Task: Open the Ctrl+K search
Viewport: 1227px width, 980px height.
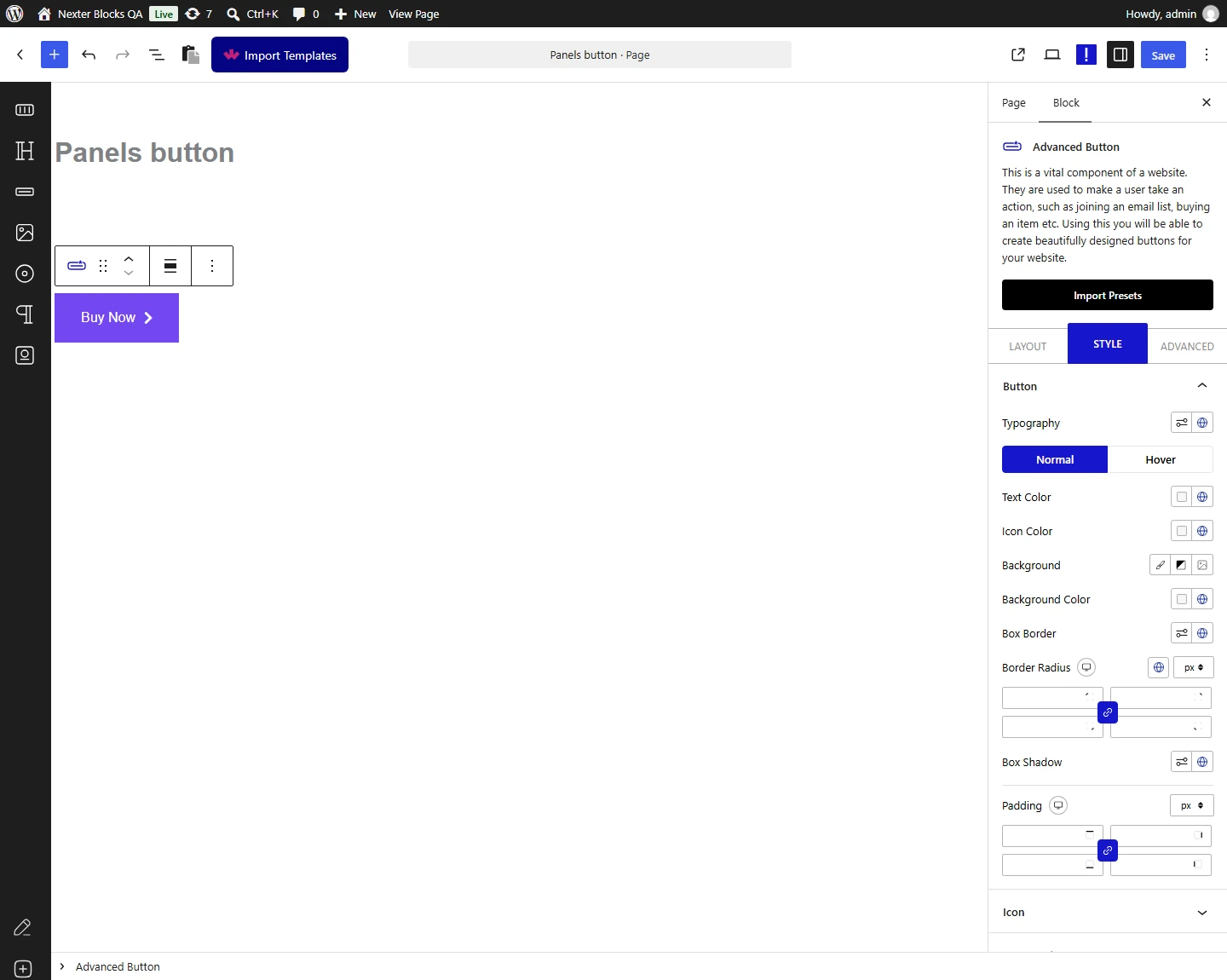Action: coord(252,14)
